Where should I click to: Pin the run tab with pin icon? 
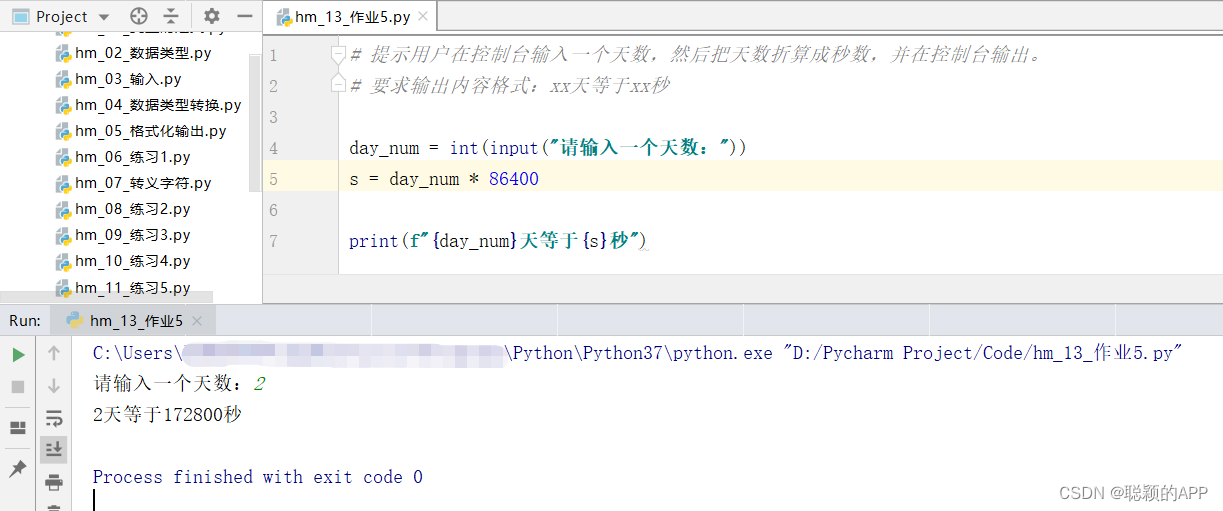pyautogui.click(x=18, y=468)
